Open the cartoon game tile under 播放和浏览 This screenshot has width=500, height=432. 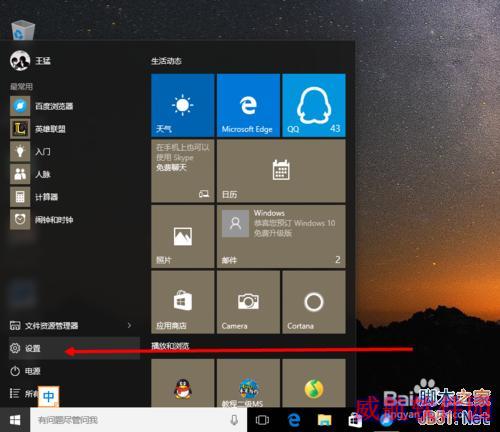pos(248,383)
